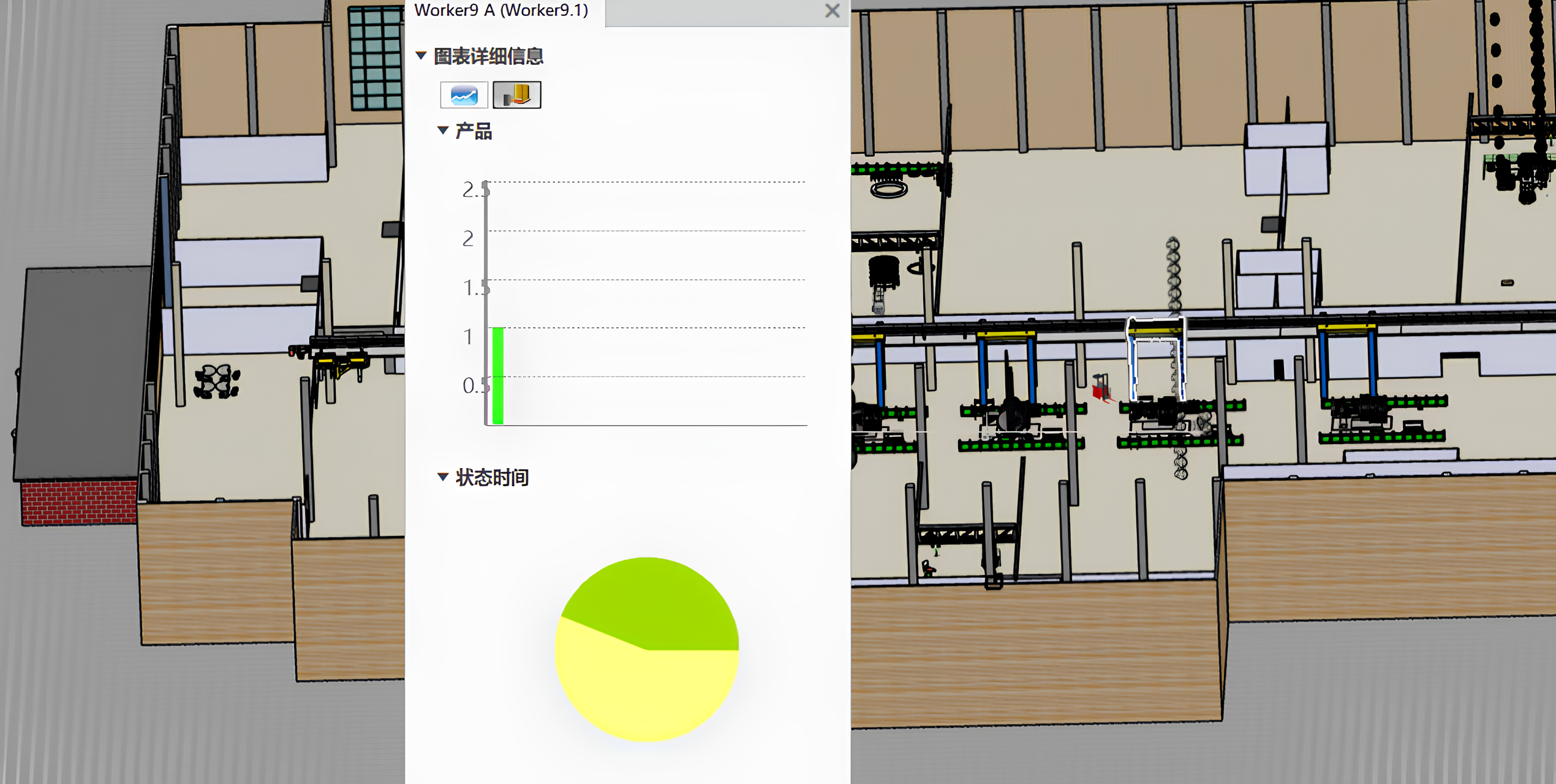Screen dimensions: 1556x784
Task: Click the green bar in 产品 chart
Action: pyautogui.click(x=498, y=375)
